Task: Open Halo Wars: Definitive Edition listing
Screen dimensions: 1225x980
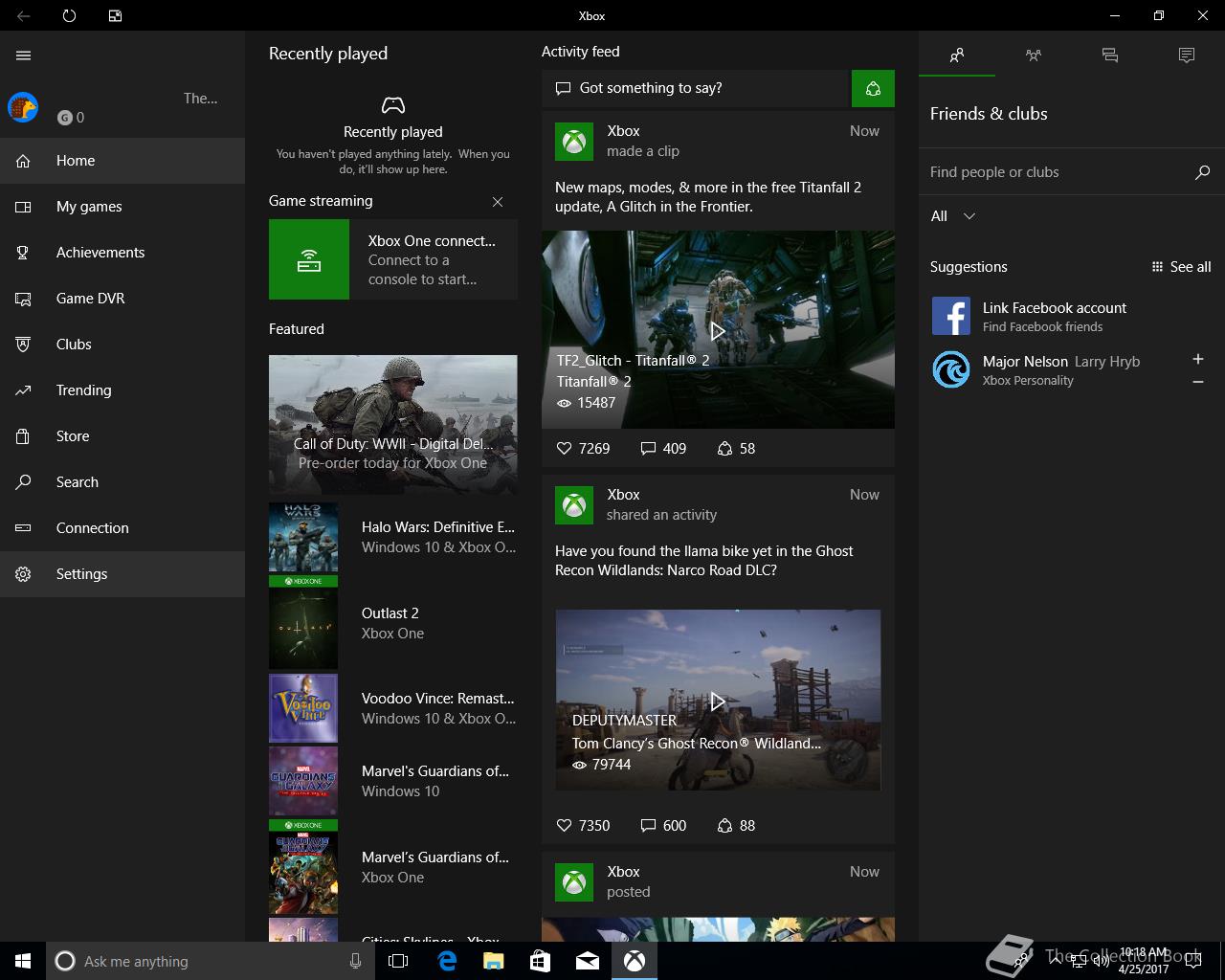Action: click(x=393, y=537)
